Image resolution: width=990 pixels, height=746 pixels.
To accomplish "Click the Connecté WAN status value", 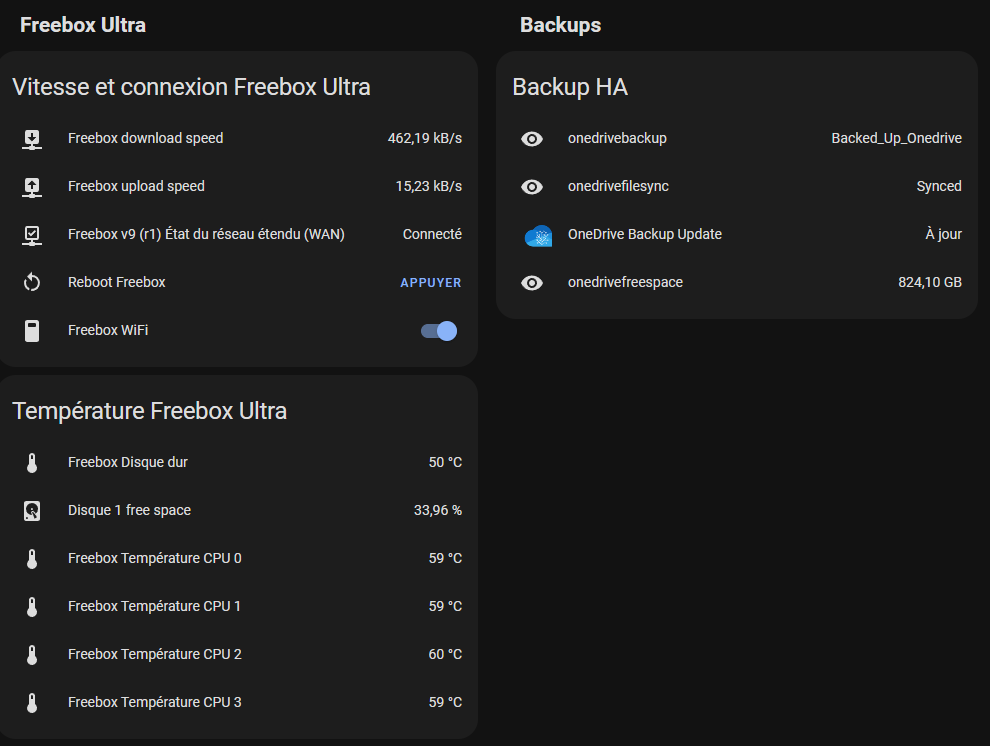I will pyautogui.click(x=432, y=234).
